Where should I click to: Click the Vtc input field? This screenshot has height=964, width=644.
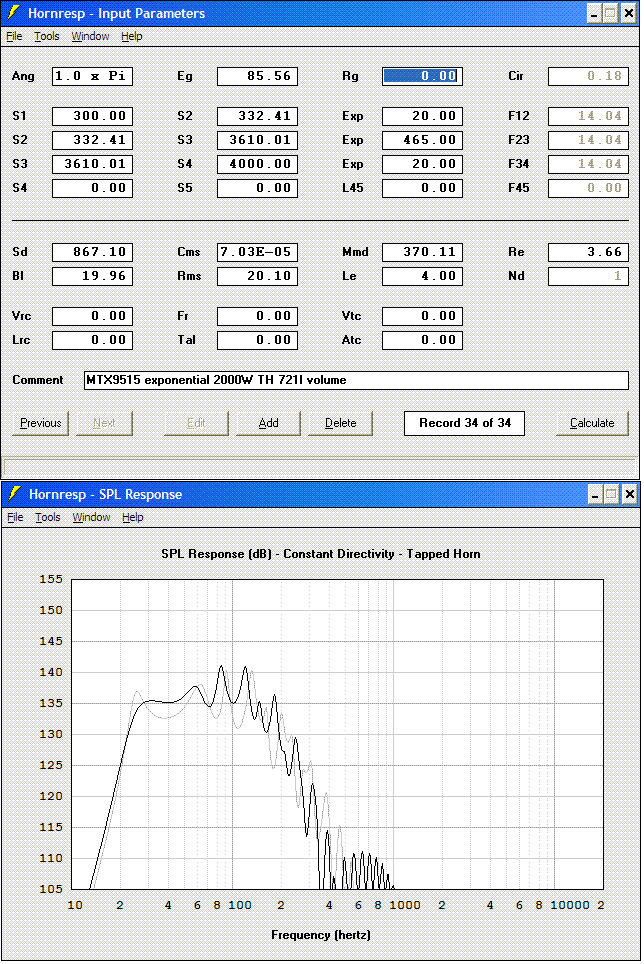tap(422, 316)
